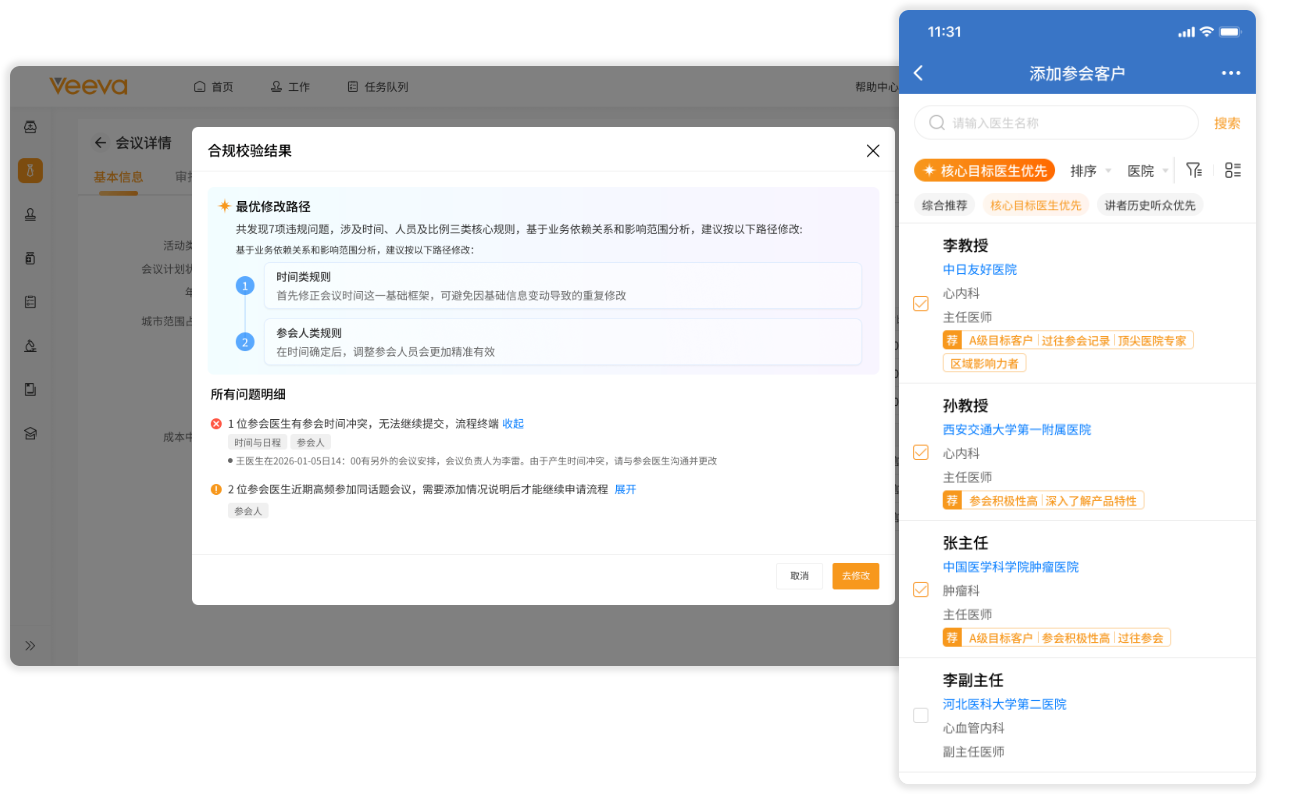Collapse issue details with 收起
Viewport: 1300px width, 794px height.
[513, 423]
